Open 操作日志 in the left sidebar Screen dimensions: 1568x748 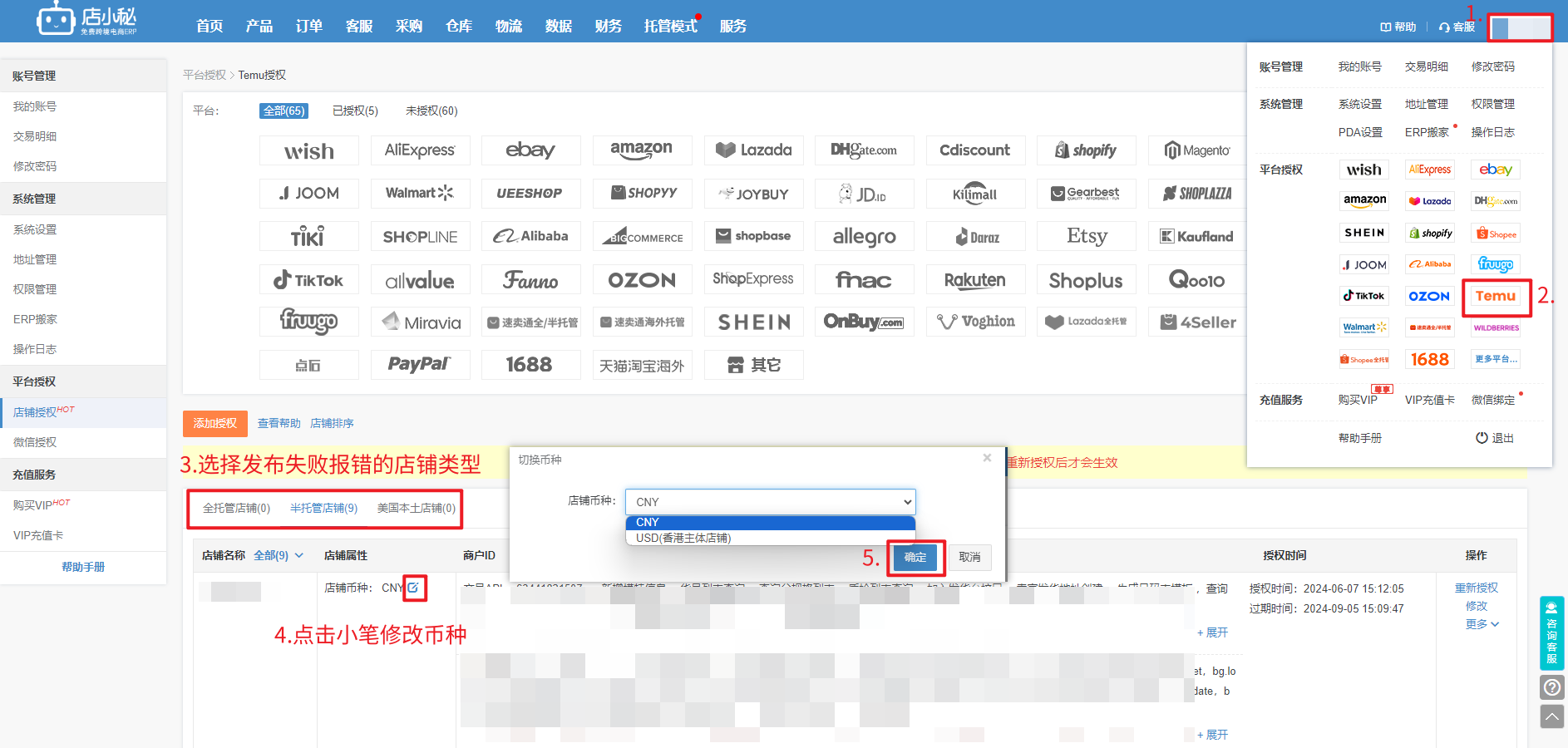(x=35, y=349)
